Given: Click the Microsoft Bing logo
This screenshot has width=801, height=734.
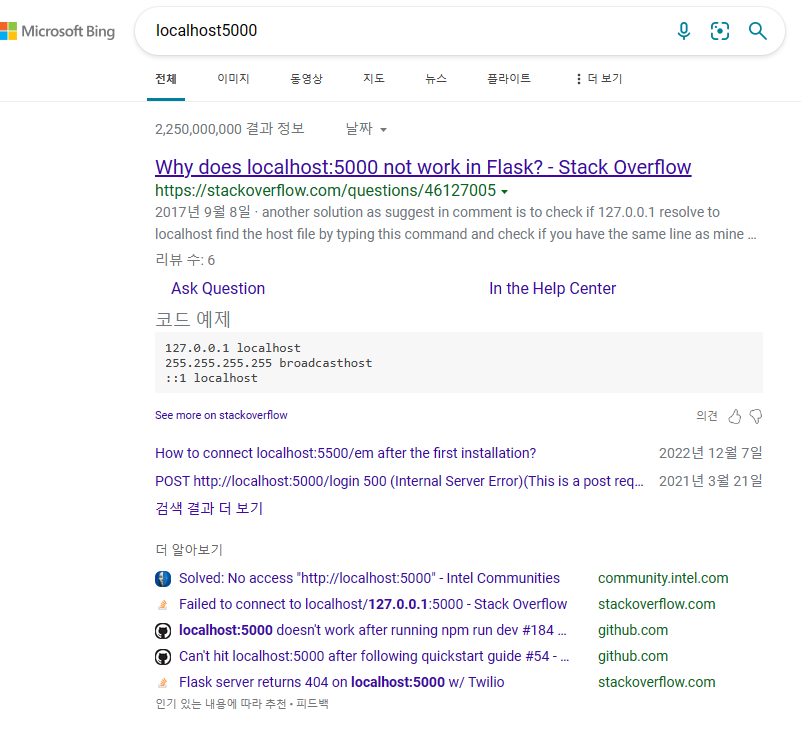Looking at the screenshot, I should point(57,31).
